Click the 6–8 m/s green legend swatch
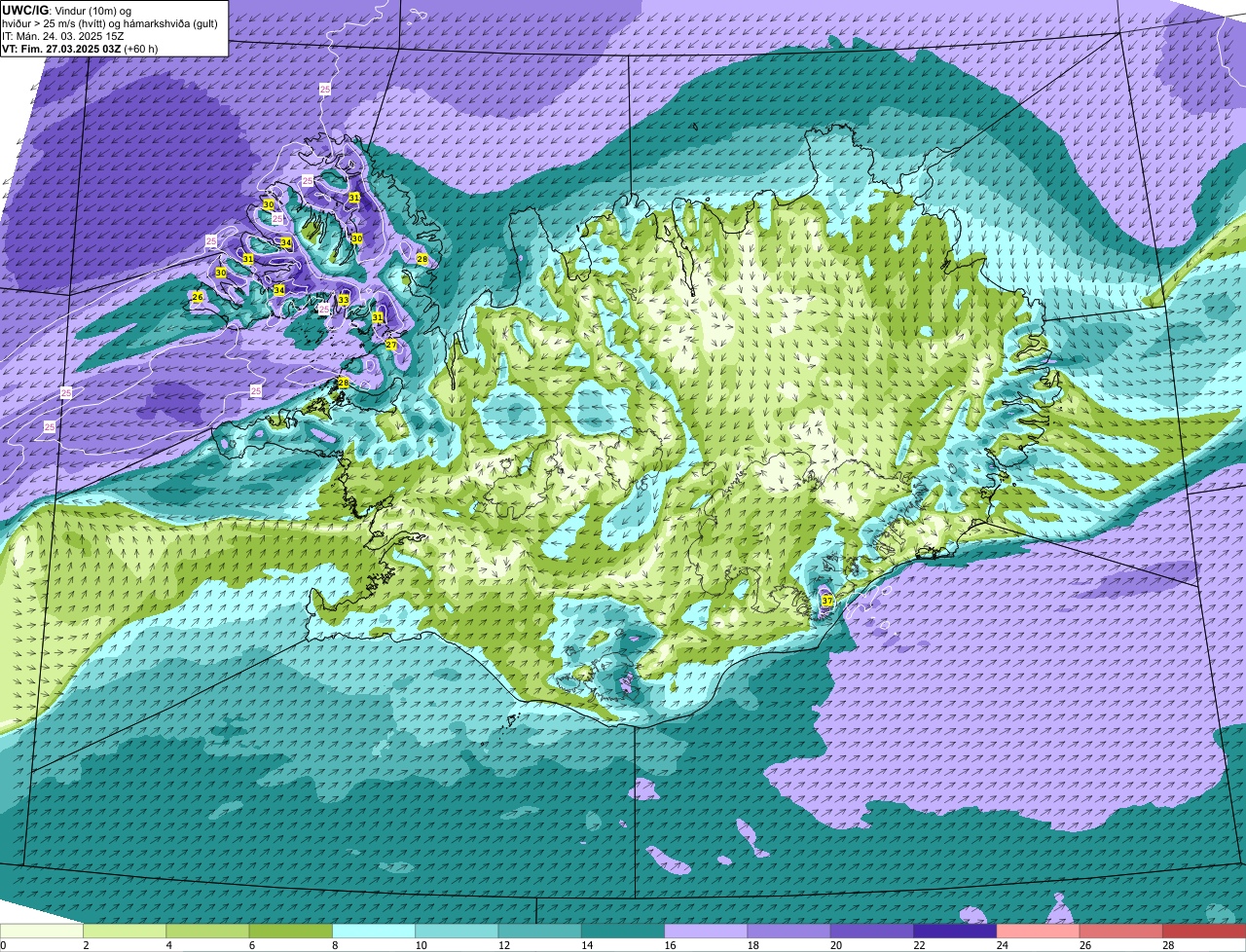 291,932
